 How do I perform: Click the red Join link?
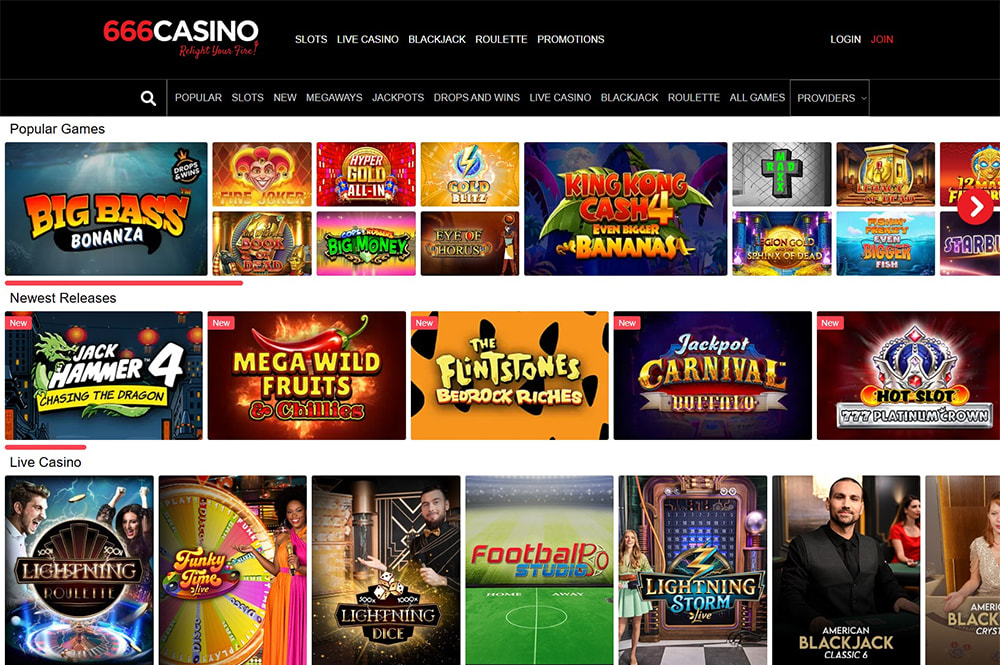[x=882, y=39]
